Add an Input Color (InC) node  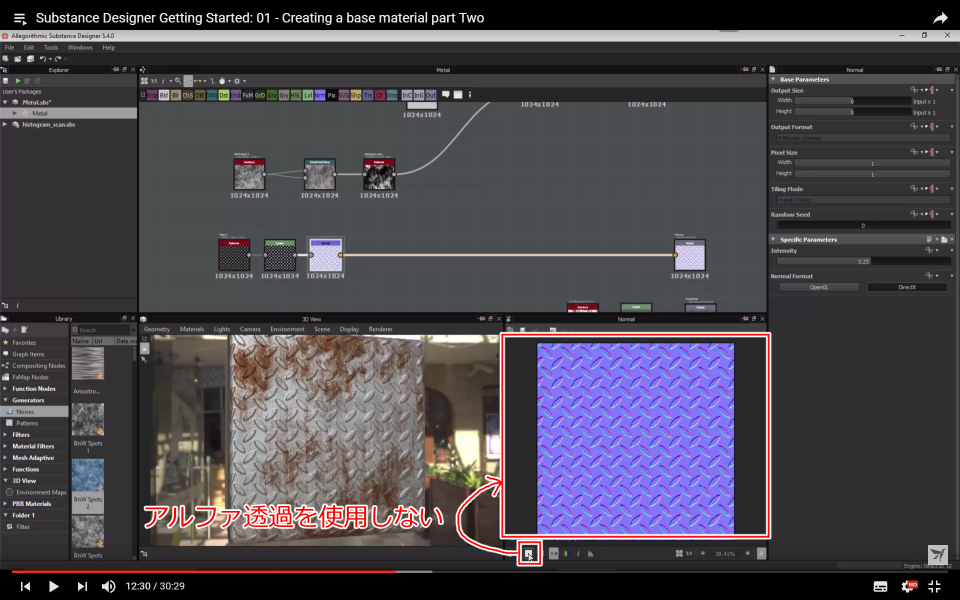407,96
